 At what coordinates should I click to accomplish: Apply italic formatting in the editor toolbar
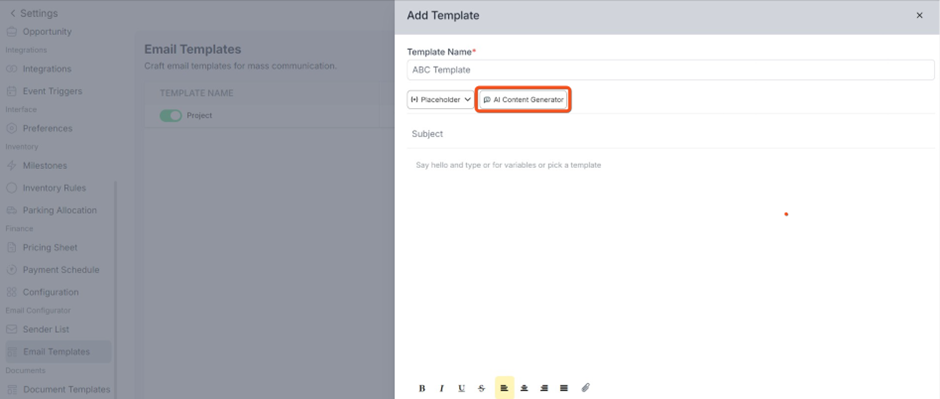pos(442,388)
